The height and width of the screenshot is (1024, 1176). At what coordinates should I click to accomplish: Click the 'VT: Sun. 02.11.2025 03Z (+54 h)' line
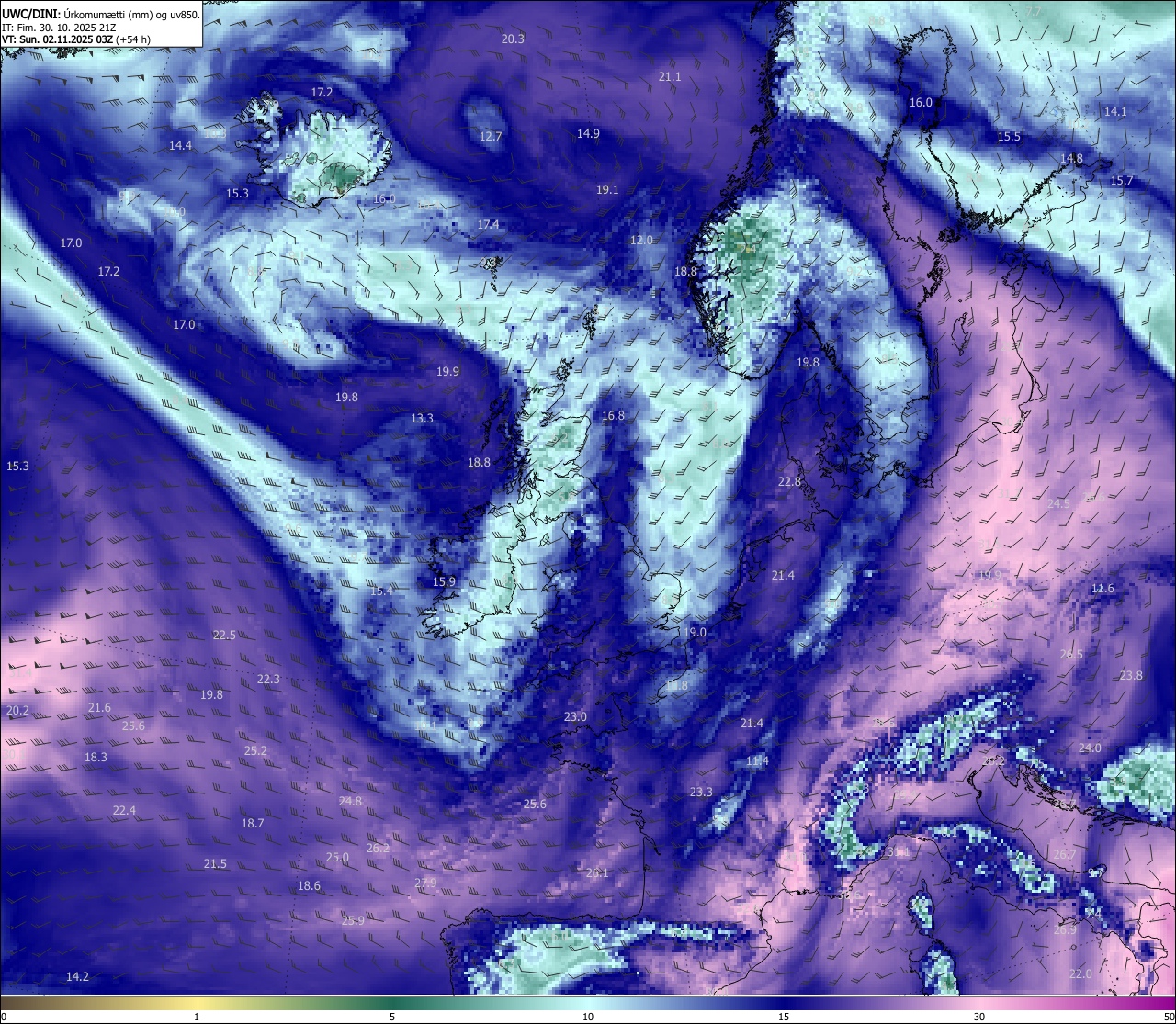tap(76, 40)
